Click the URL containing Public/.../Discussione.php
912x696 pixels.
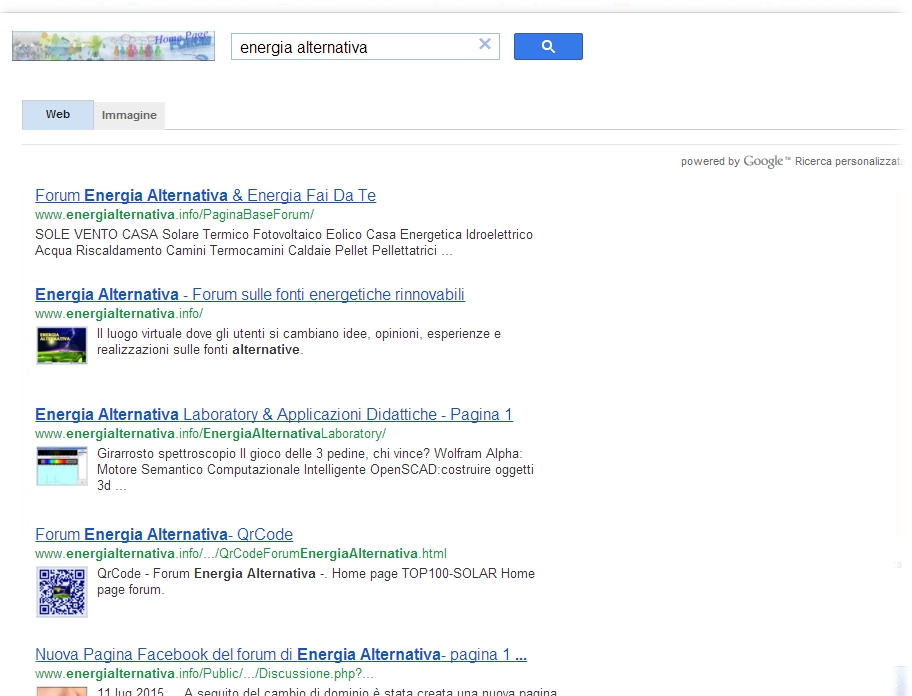204,673
